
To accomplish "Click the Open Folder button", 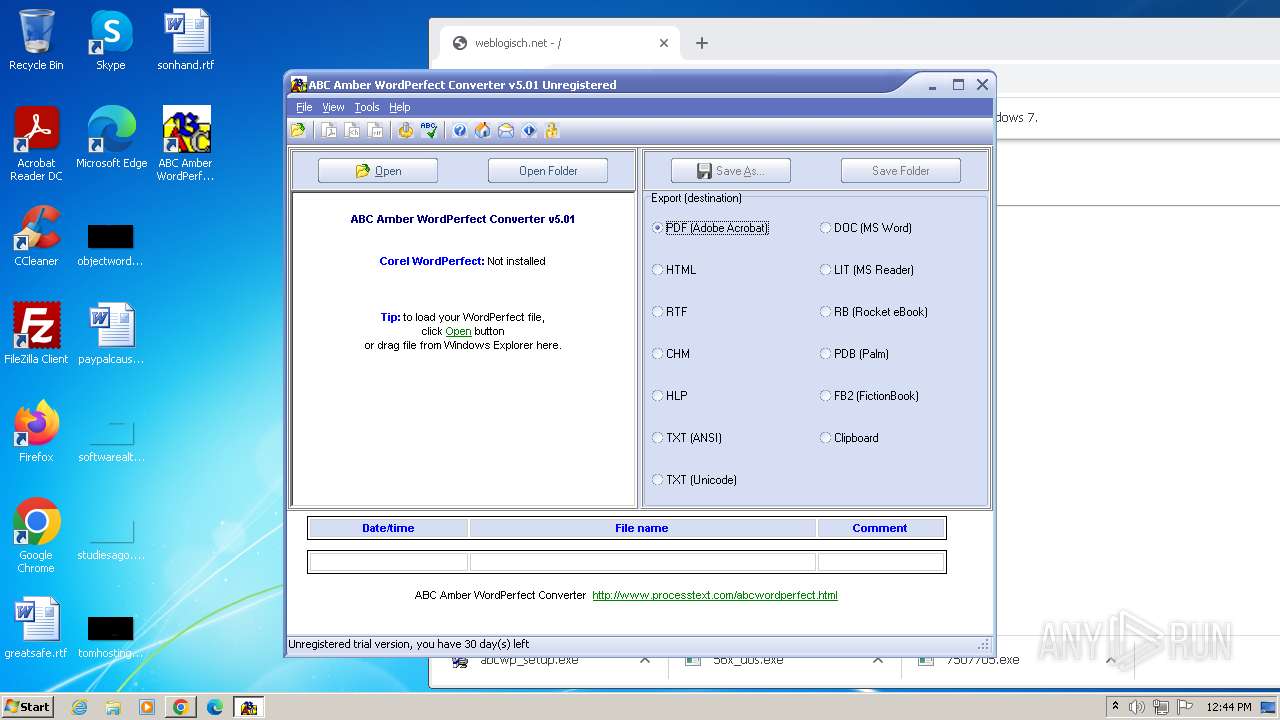I will [x=548, y=171].
